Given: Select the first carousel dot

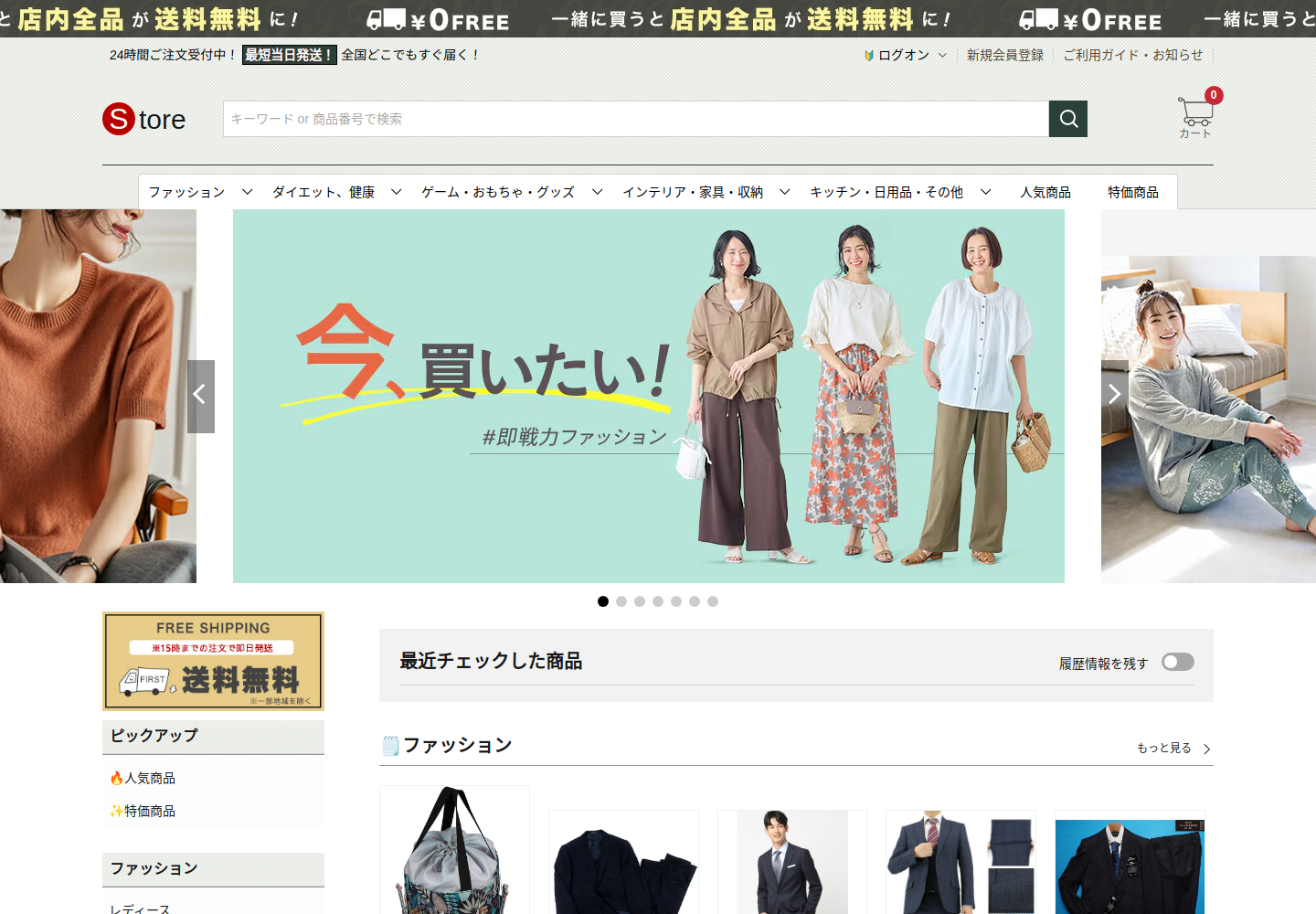Looking at the screenshot, I should pos(603,601).
